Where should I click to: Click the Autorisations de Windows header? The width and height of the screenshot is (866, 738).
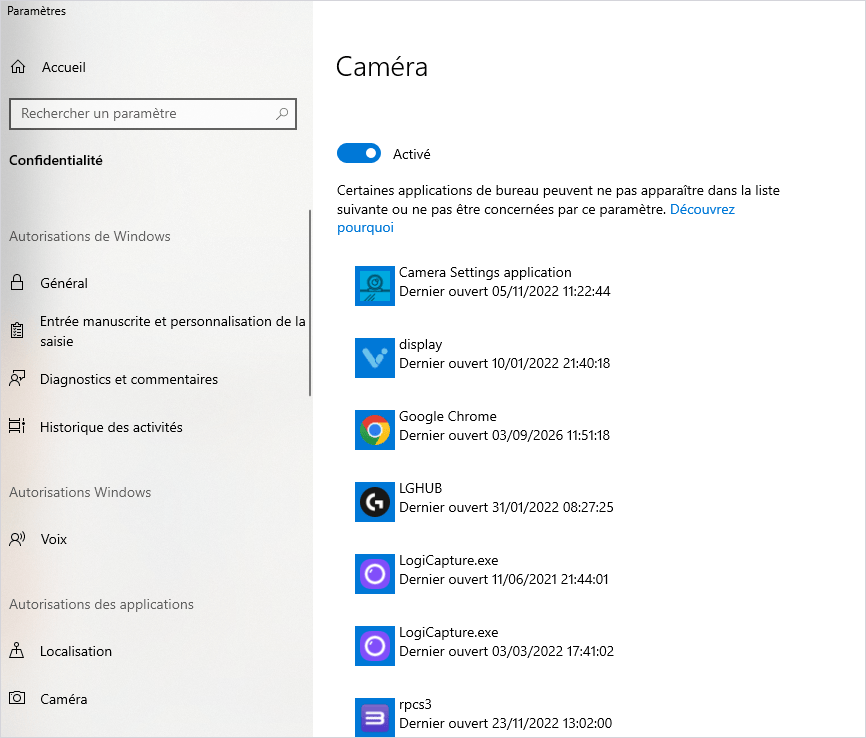tap(89, 236)
